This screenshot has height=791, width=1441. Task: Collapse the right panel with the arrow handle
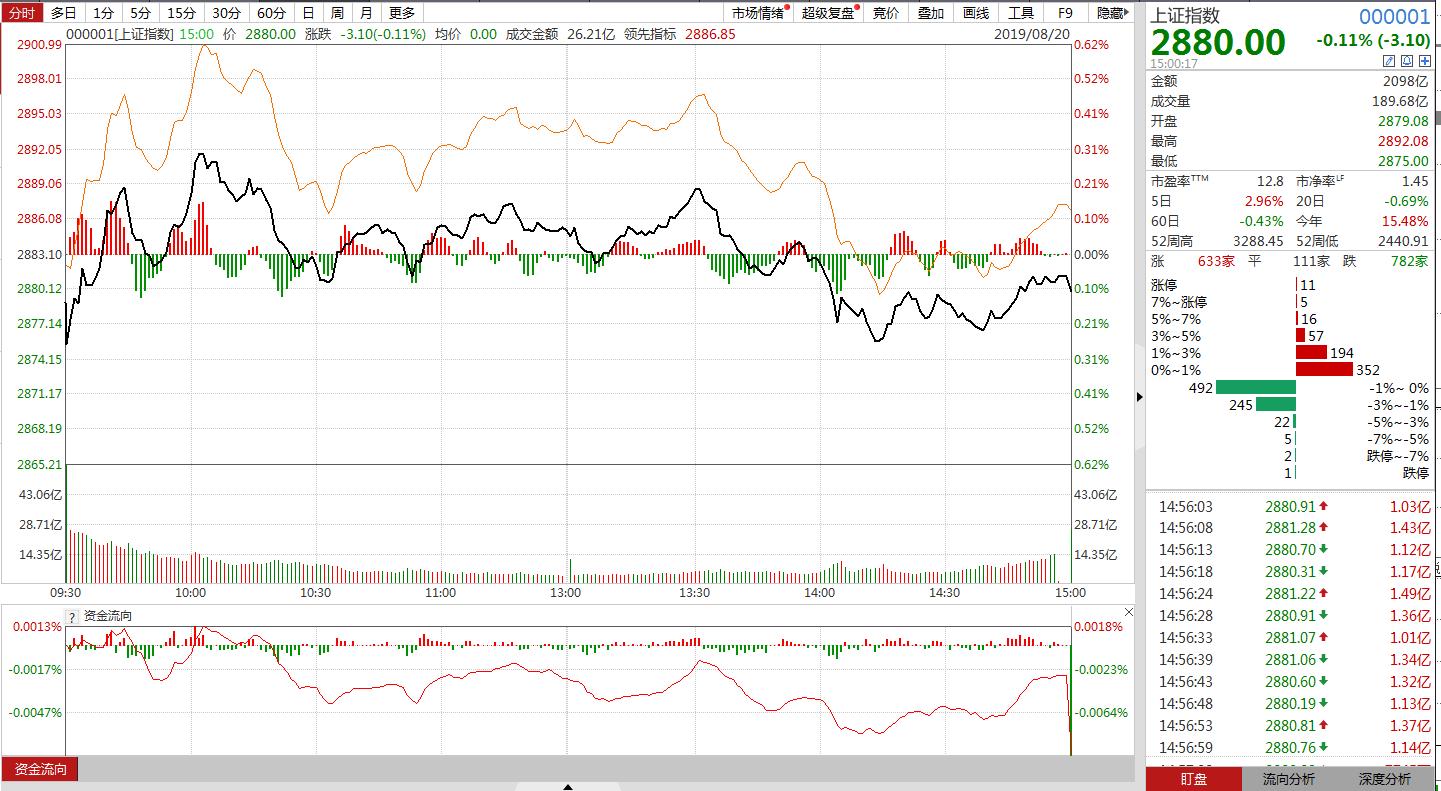1141,397
